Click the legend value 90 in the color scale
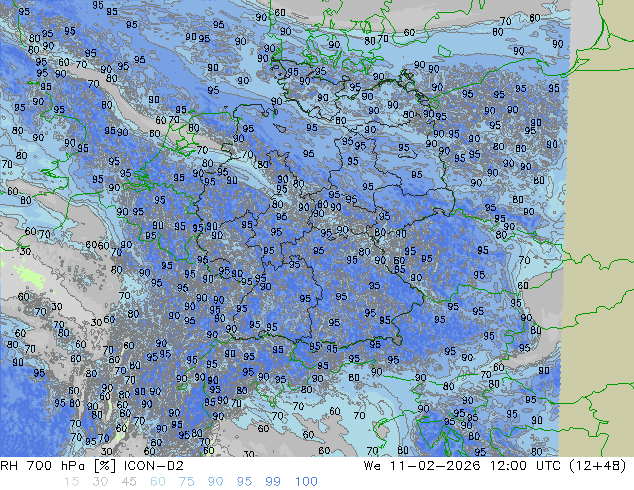The width and height of the screenshot is (634, 490). (215, 482)
